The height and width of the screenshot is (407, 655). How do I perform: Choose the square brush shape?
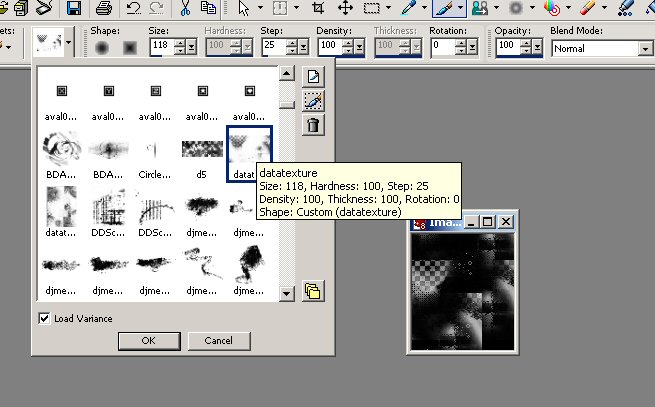tap(129, 47)
